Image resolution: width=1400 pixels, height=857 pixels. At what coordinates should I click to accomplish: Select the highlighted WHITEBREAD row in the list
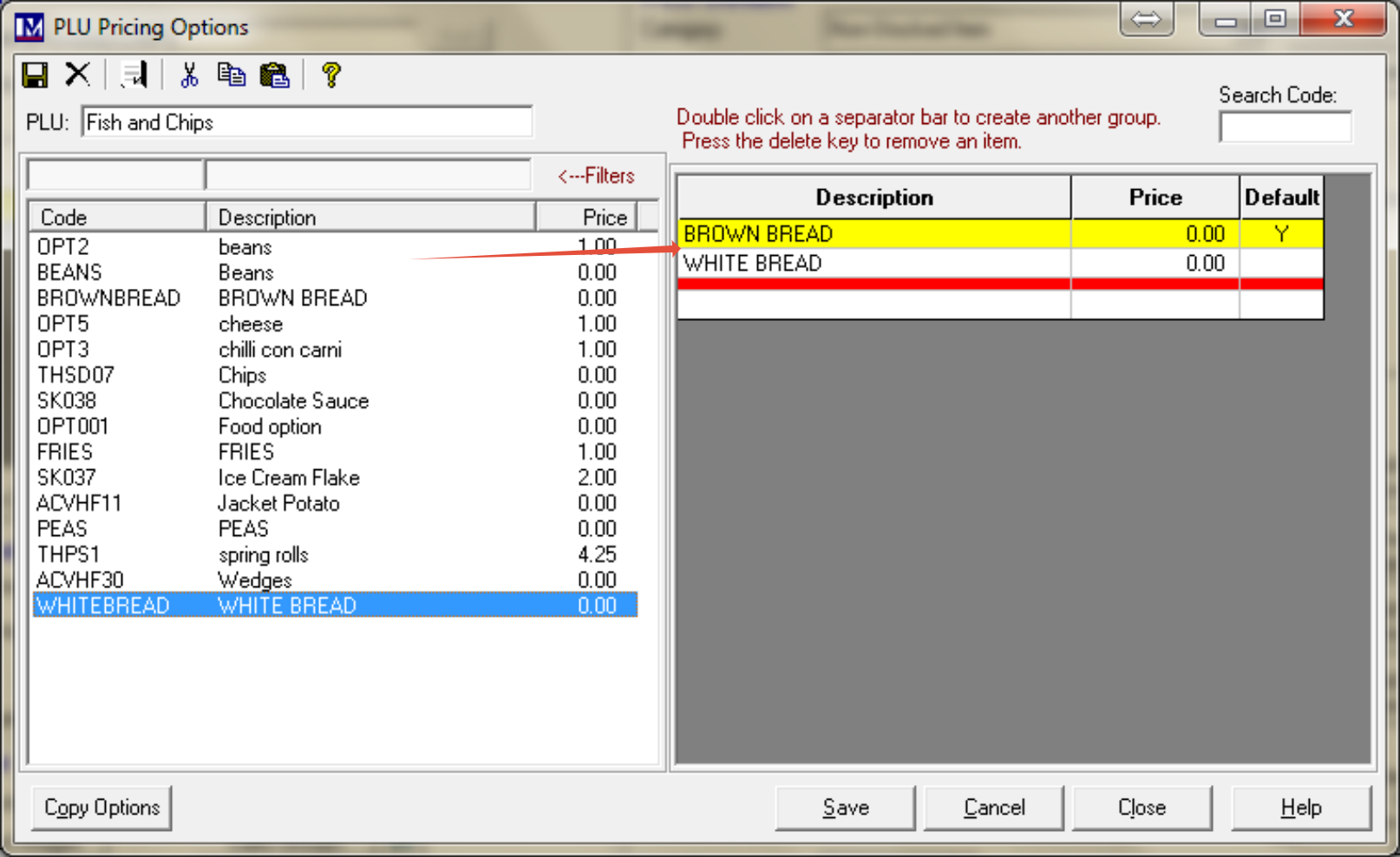click(x=335, y=605)
